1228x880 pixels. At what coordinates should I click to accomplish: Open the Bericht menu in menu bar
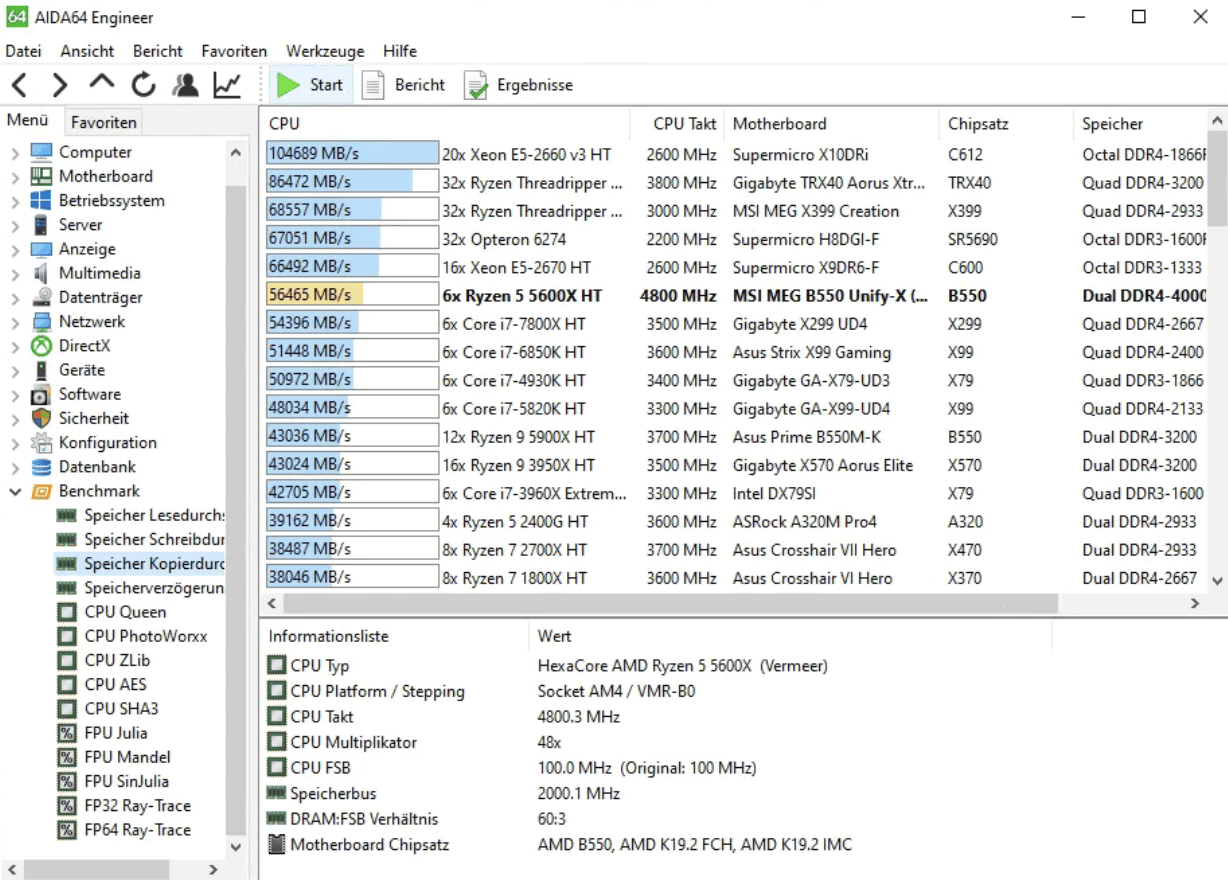coord(158,51)
